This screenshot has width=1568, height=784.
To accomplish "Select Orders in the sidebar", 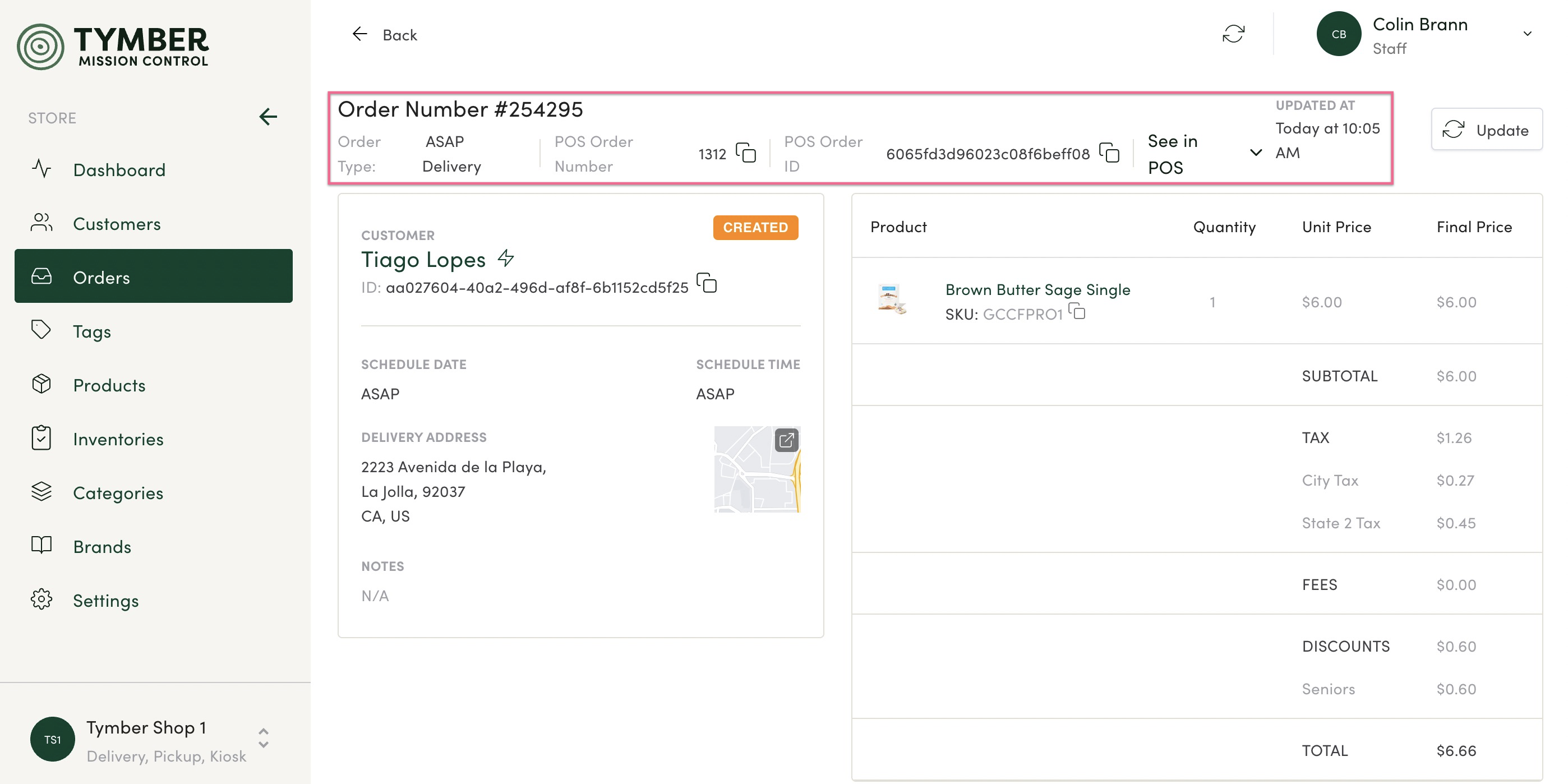I will point(154,277).
